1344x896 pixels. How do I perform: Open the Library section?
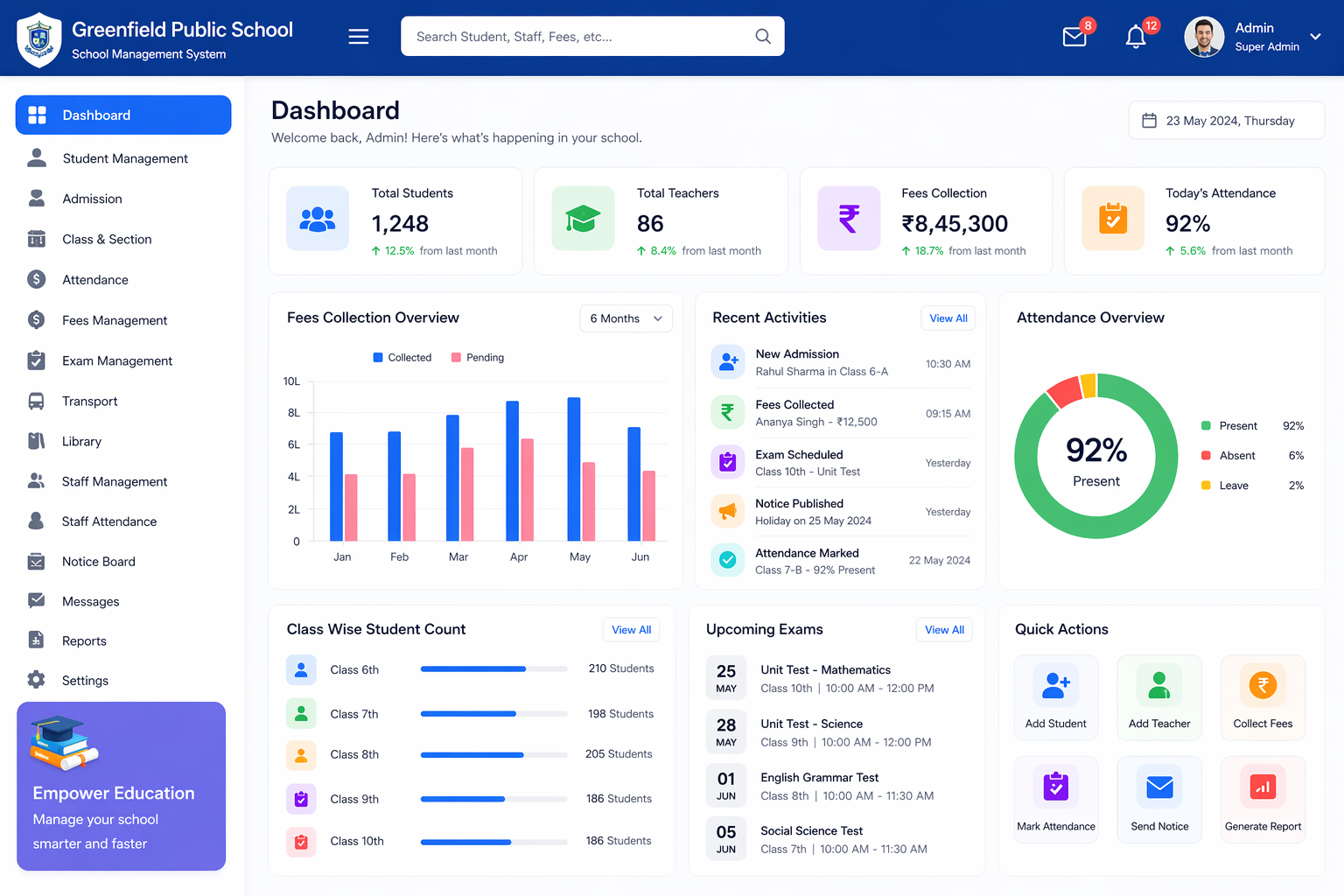coord(81,441)
